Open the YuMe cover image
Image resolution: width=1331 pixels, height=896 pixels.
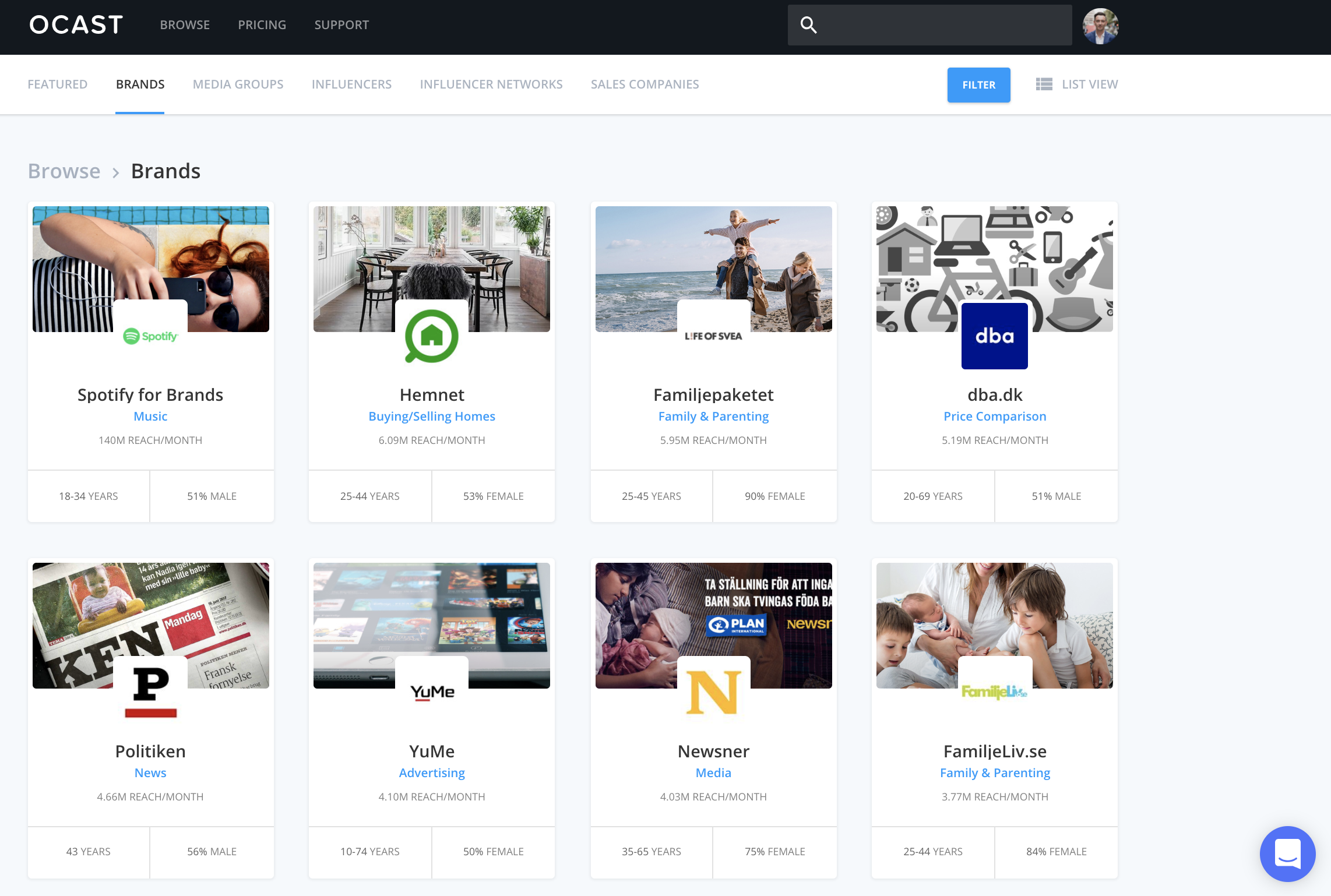coord(431,612)
